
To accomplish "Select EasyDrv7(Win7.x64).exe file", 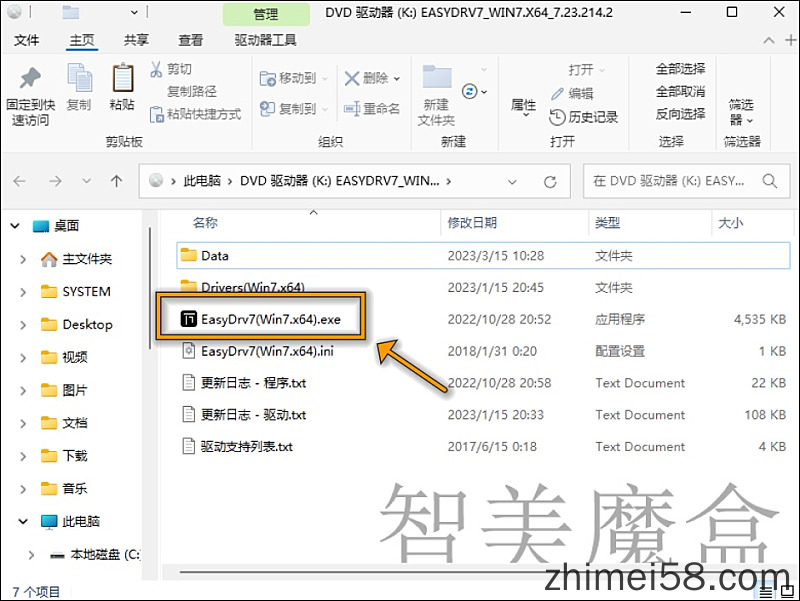I will [261, 319].
